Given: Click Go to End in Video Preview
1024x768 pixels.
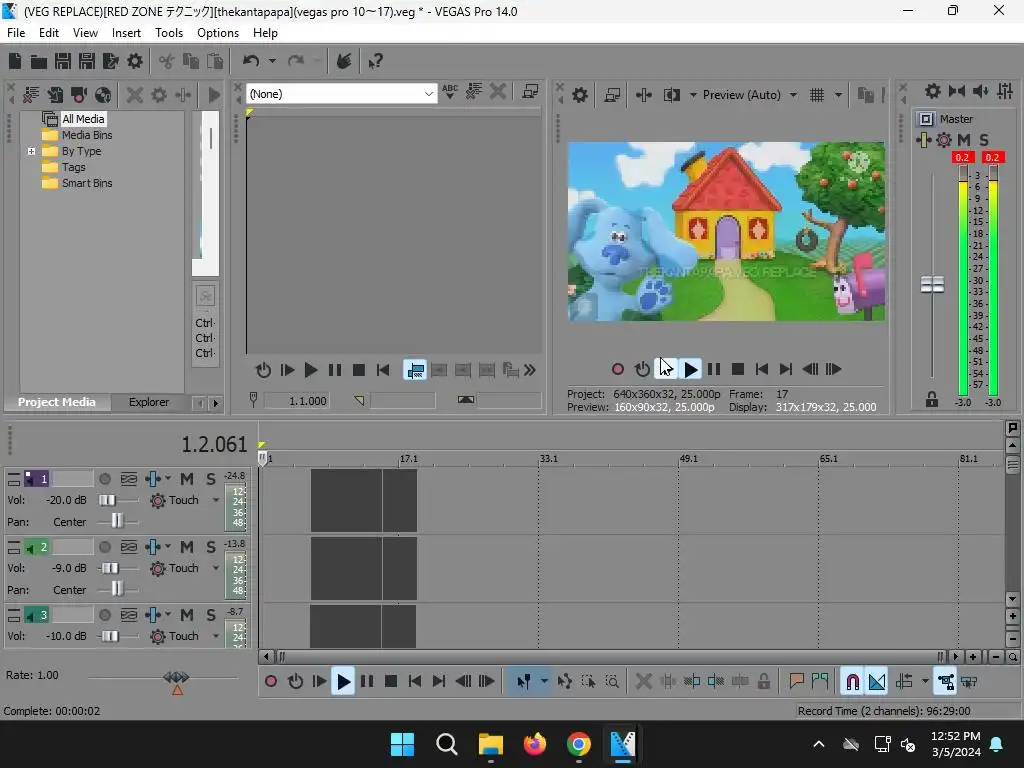Looking at the screenshot, I should click(x=786, y=370).
